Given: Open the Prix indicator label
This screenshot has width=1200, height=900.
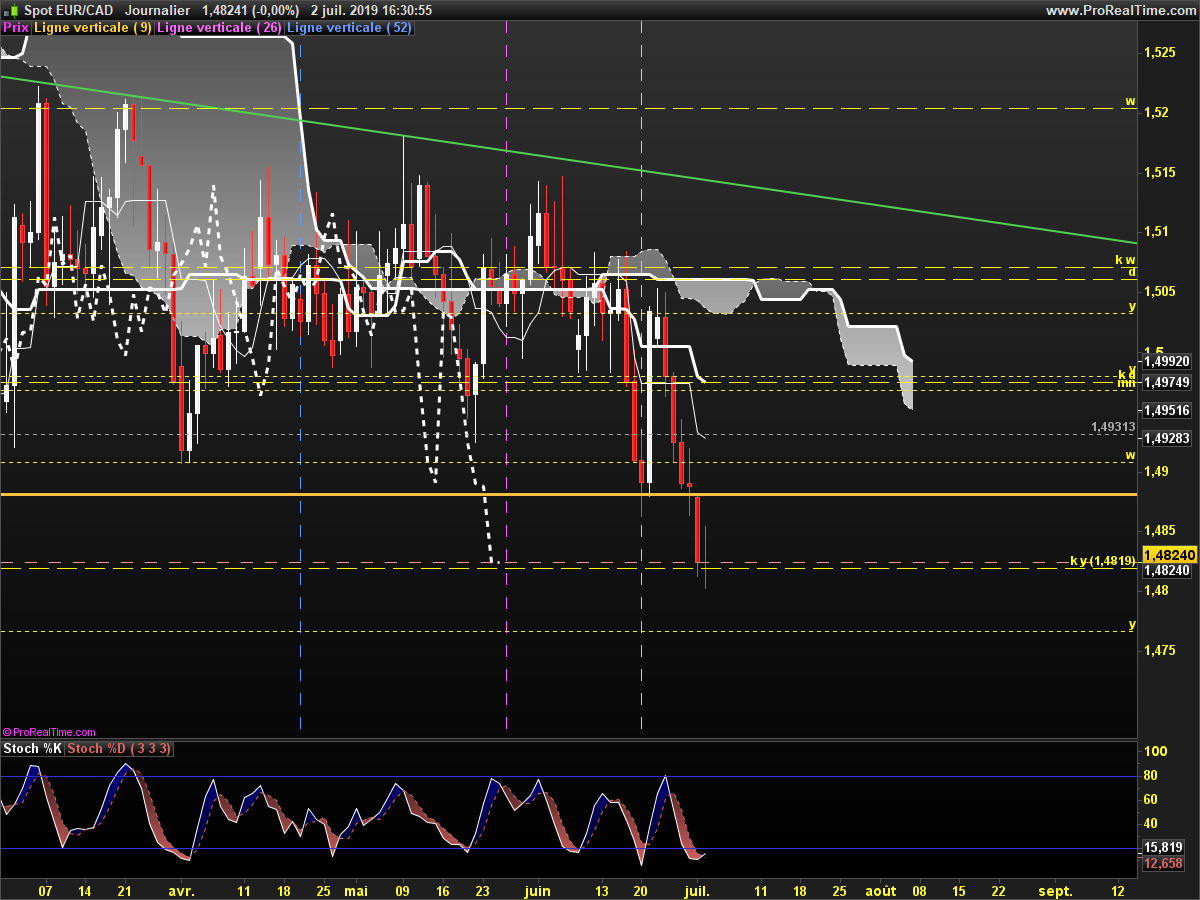Looking at the screenshot, I should pos(15,28).
